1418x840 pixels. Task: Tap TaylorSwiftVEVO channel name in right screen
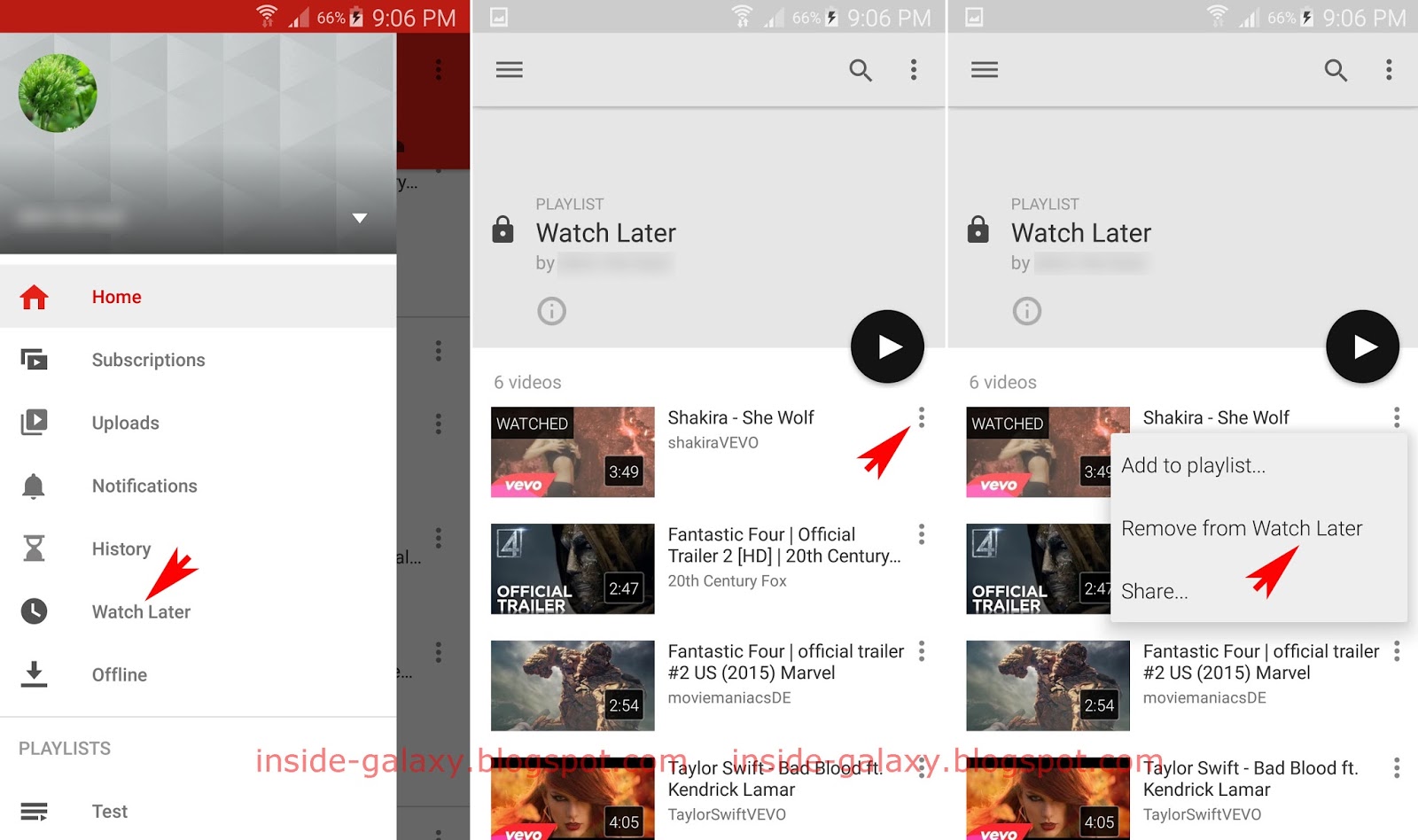point(1202,814)
